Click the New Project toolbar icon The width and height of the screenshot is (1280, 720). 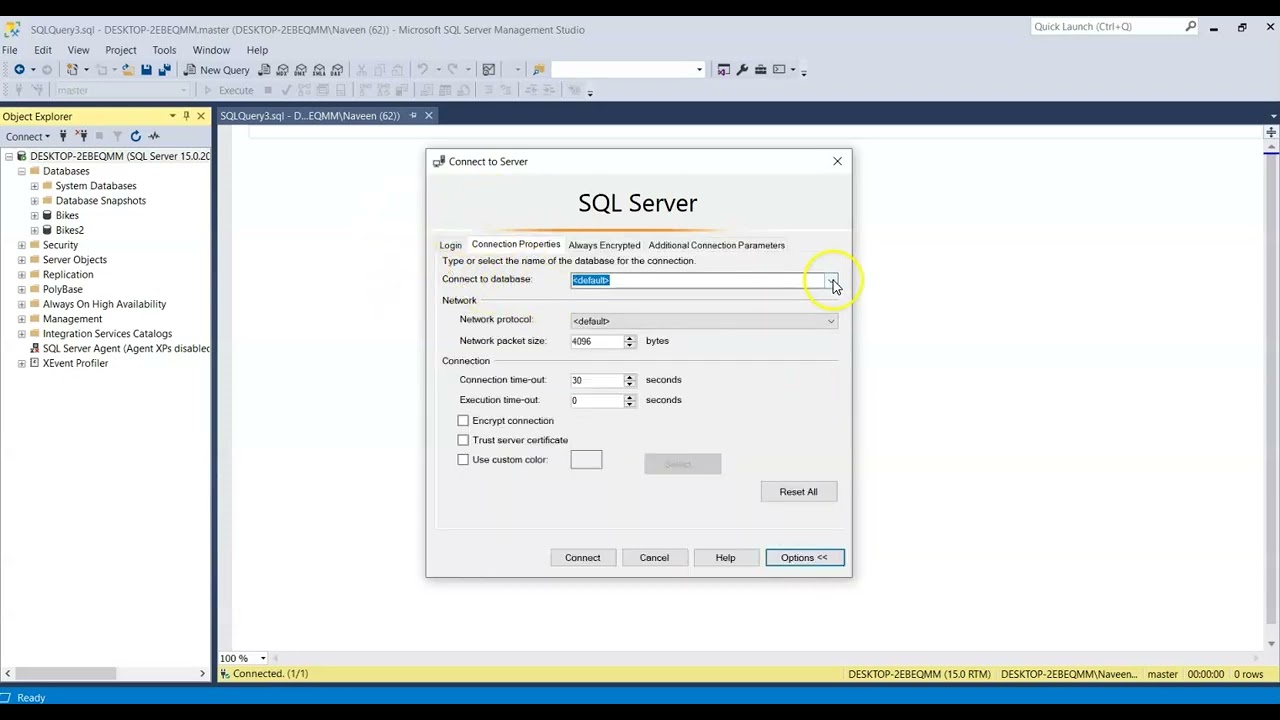pyautogui.click(x=72, y=70)
